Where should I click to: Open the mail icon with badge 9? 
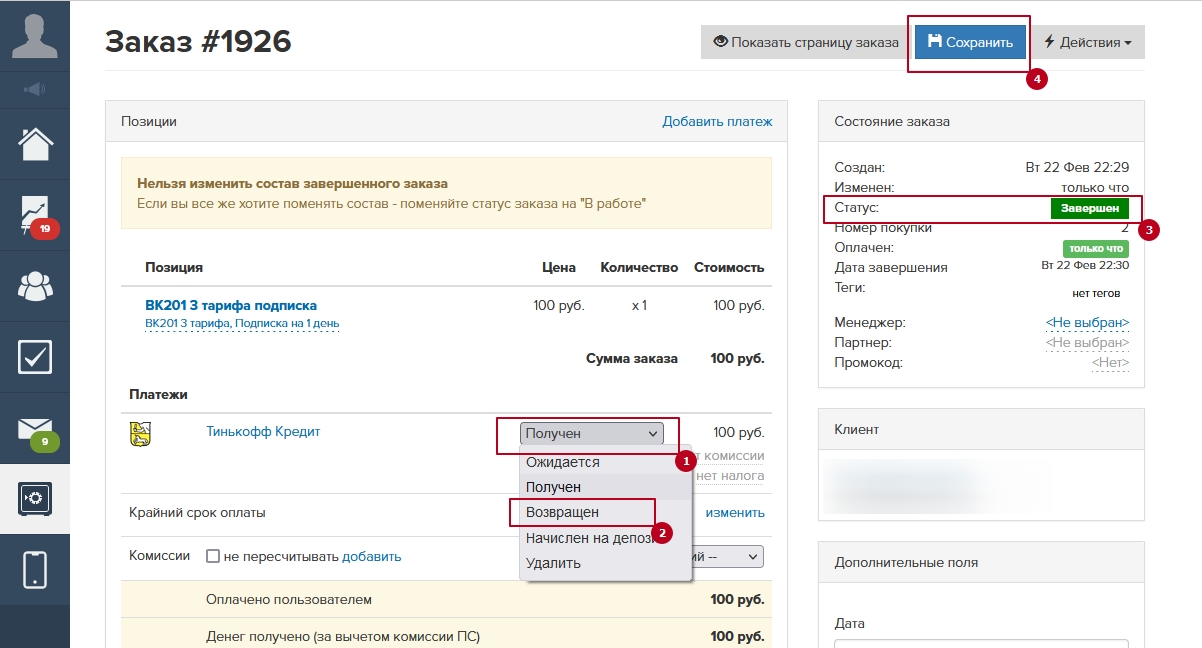click(34, 428)
